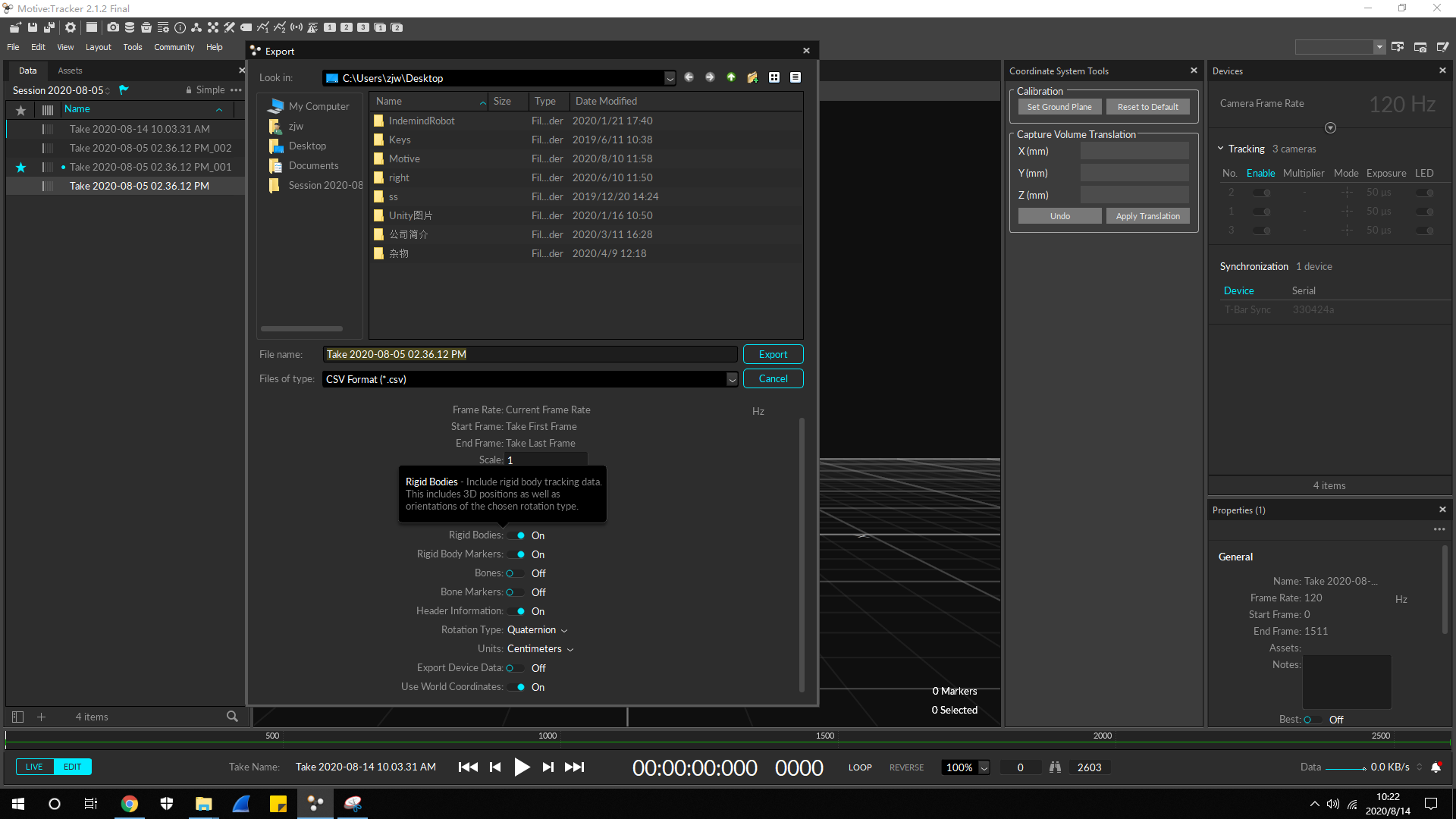This screenshot has height=819, width=1456.
Task: Enable Export Device Data option
Action: pyautogui.click(x=515, y=667)
